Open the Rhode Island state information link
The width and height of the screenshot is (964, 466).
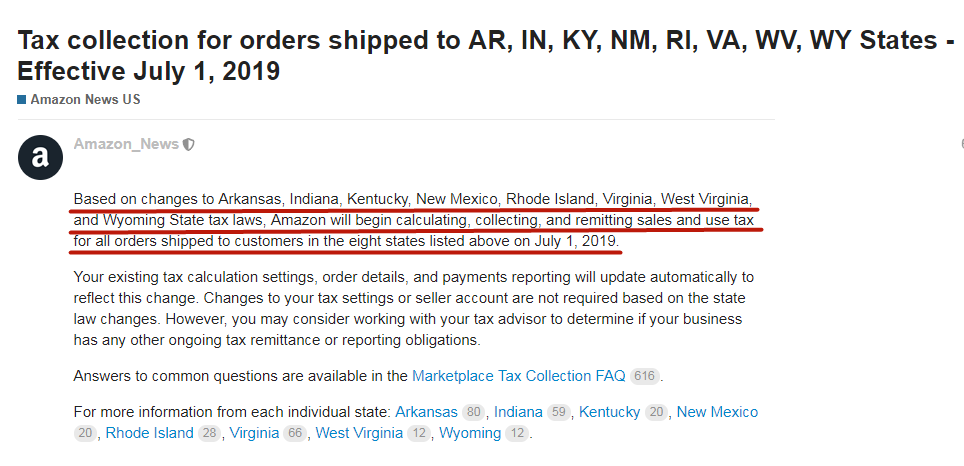point(149,433)
